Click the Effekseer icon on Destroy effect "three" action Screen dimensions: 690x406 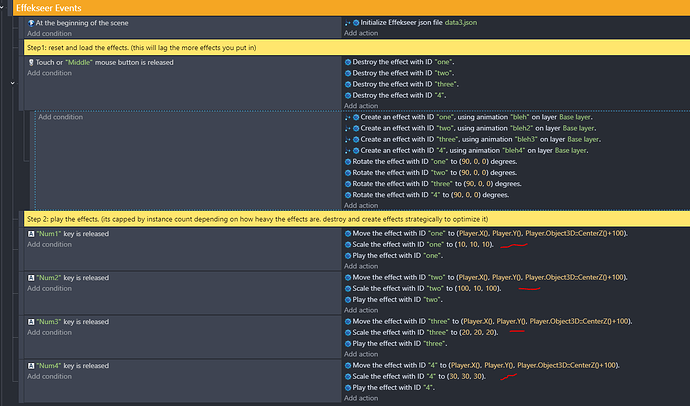click(x=348, y=84)
